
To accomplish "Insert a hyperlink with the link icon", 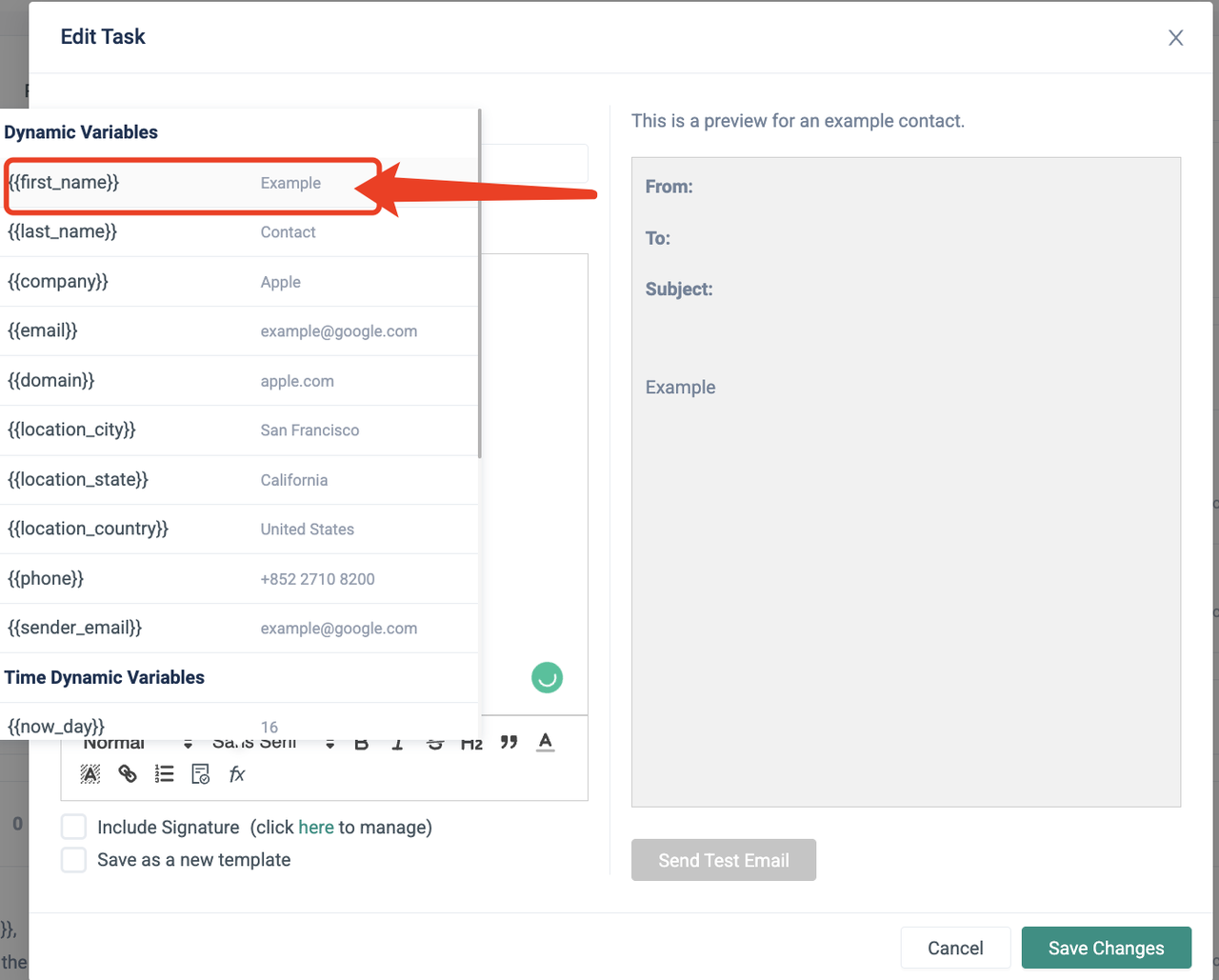I will [x=128, y=774].
